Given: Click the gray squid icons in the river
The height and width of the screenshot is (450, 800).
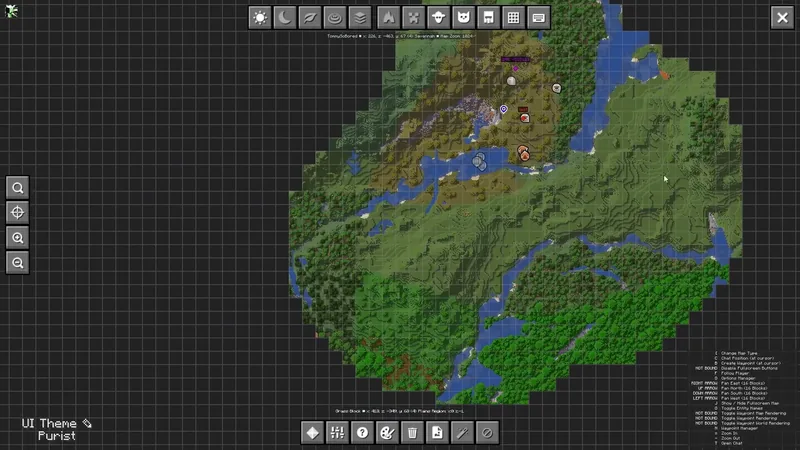Looking at the screenshot, I should pyautogui.click(x=480, y=161).
